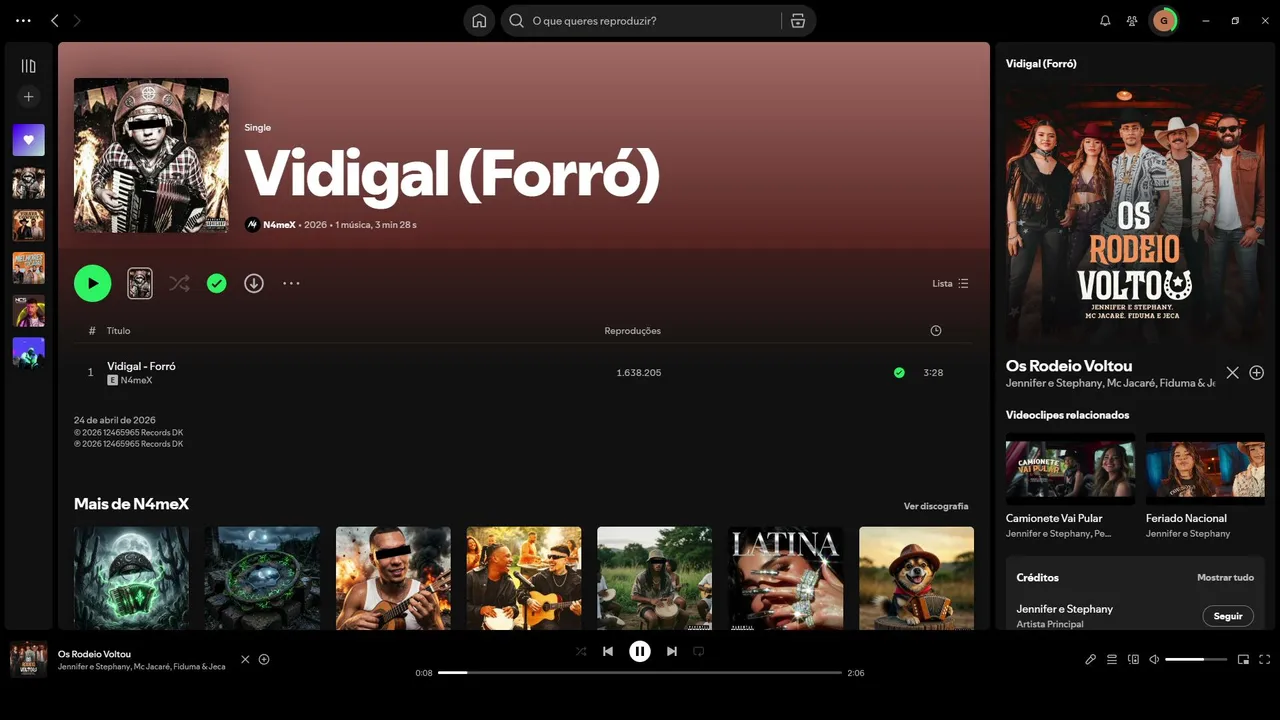Switch to full screen mode
Viewport: 1280px width, 720px height.
(1265, 659)
